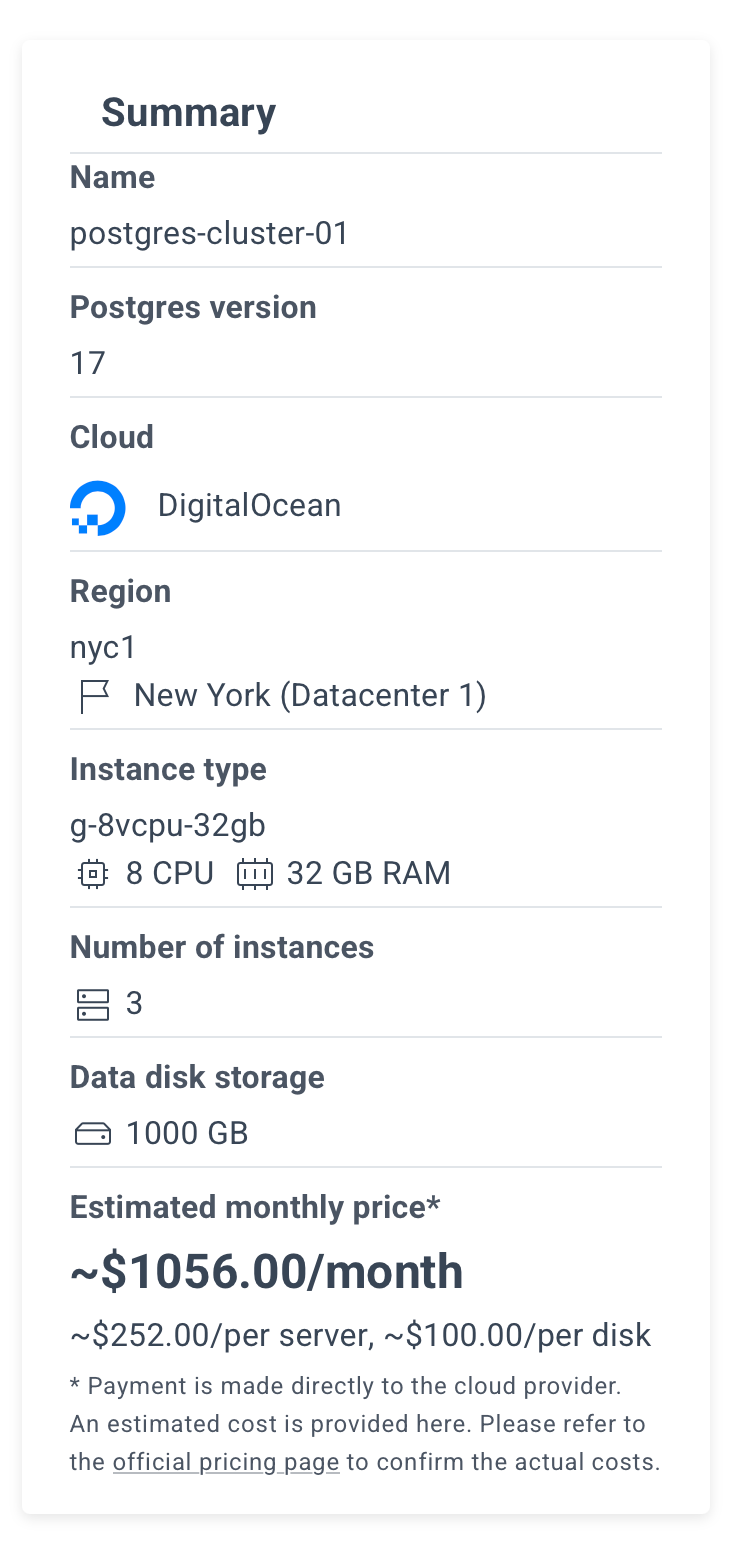Click the g-8vcpu-32gb instance type
This screenshot has width=736, height=1544.
[x=168, y=827]
